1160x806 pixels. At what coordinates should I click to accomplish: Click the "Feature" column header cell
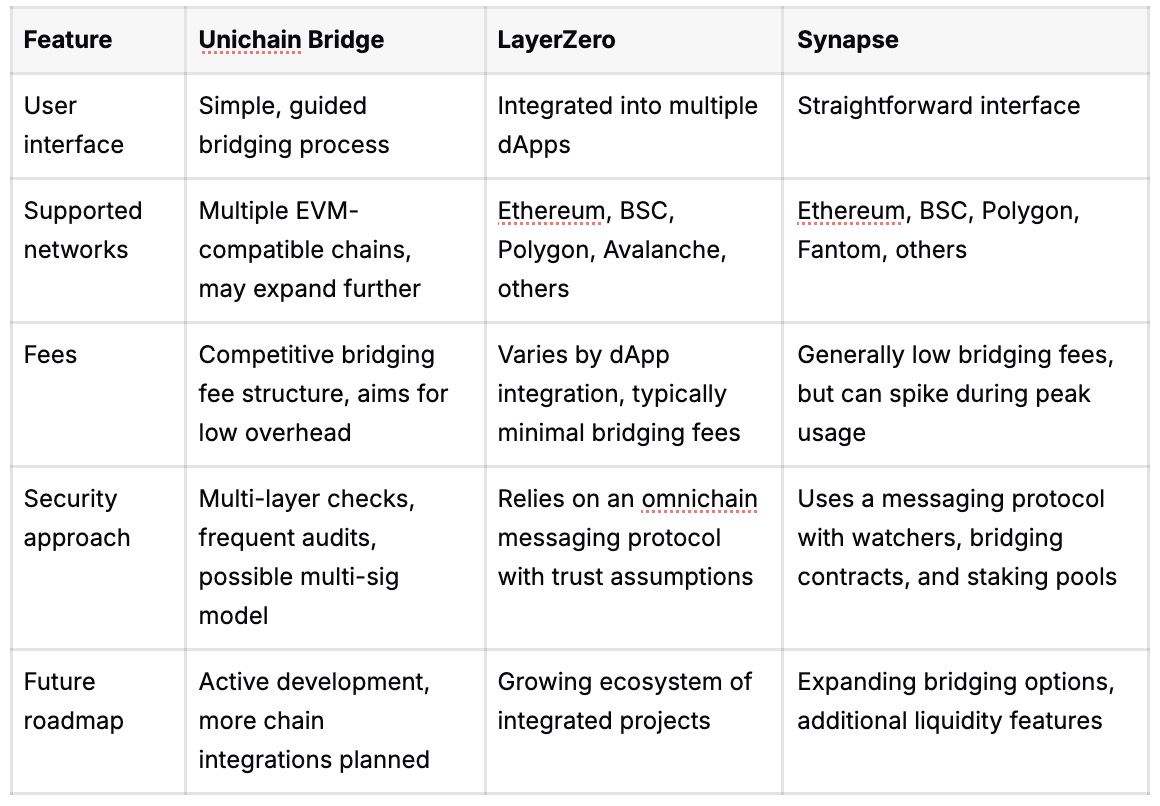(x=68, y=41)
